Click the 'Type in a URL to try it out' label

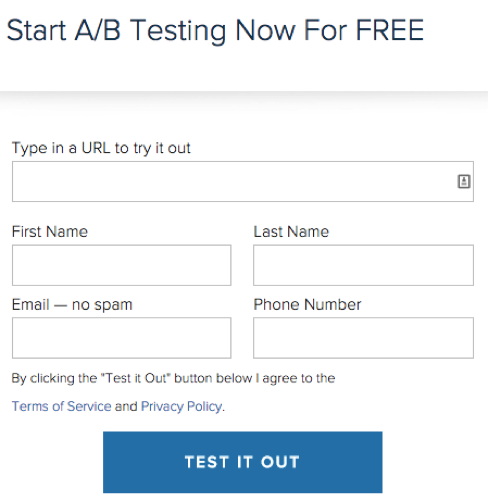tap(101, 148)
